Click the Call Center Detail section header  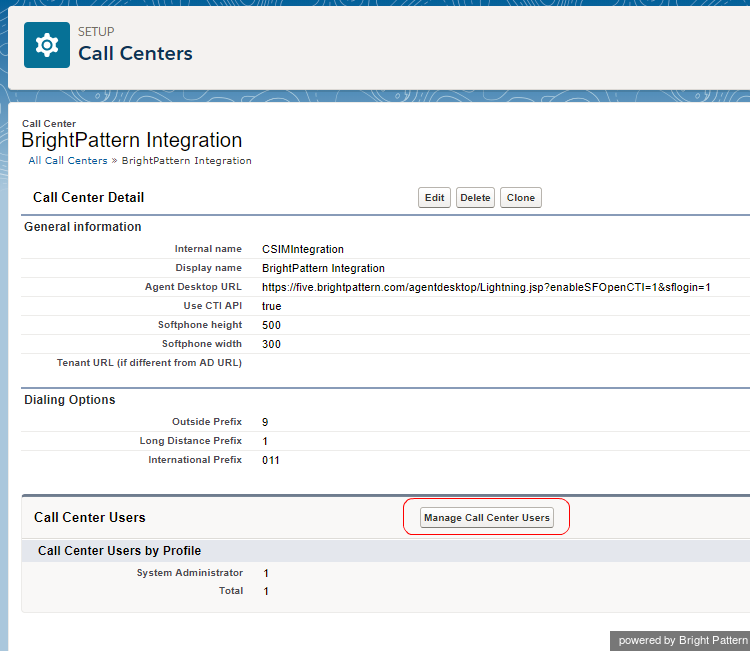[x=88, y=198]
